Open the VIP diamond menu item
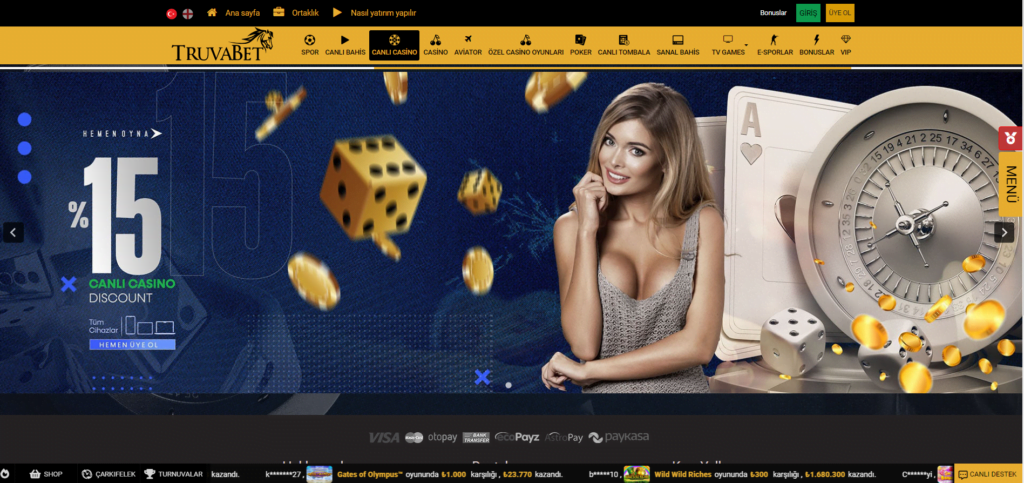 846,46
